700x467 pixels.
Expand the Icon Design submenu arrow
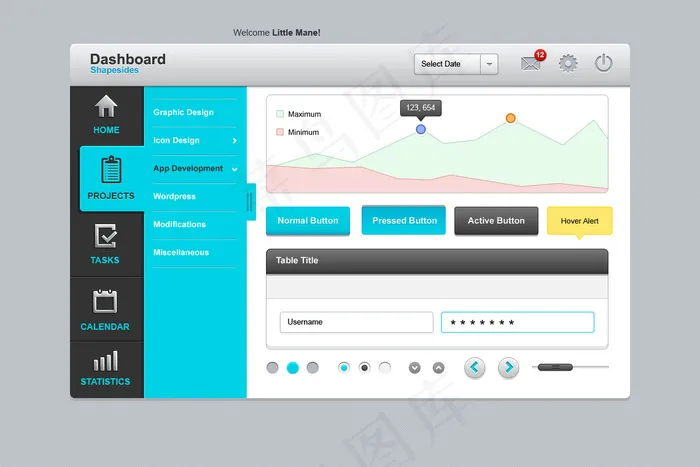[x=235, y=141]
